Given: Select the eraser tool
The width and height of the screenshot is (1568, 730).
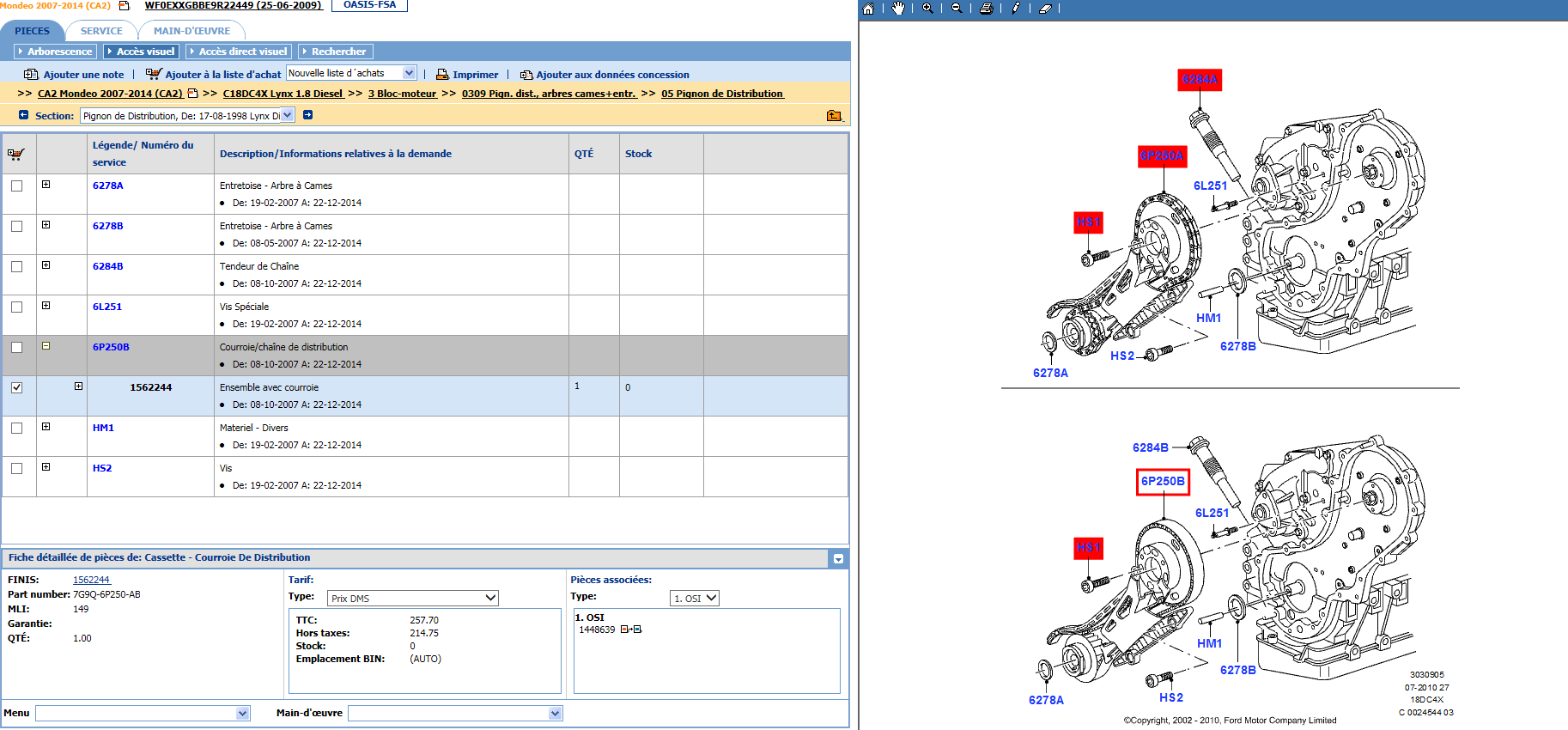Looking at the screenshot, I should click(x=1045, y=9).
